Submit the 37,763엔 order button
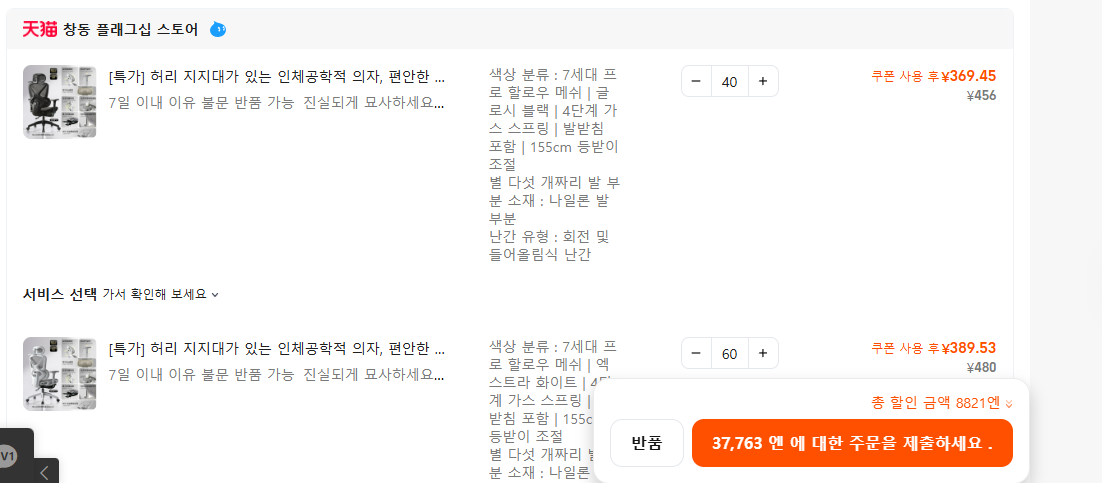 [x=852, y=443]
